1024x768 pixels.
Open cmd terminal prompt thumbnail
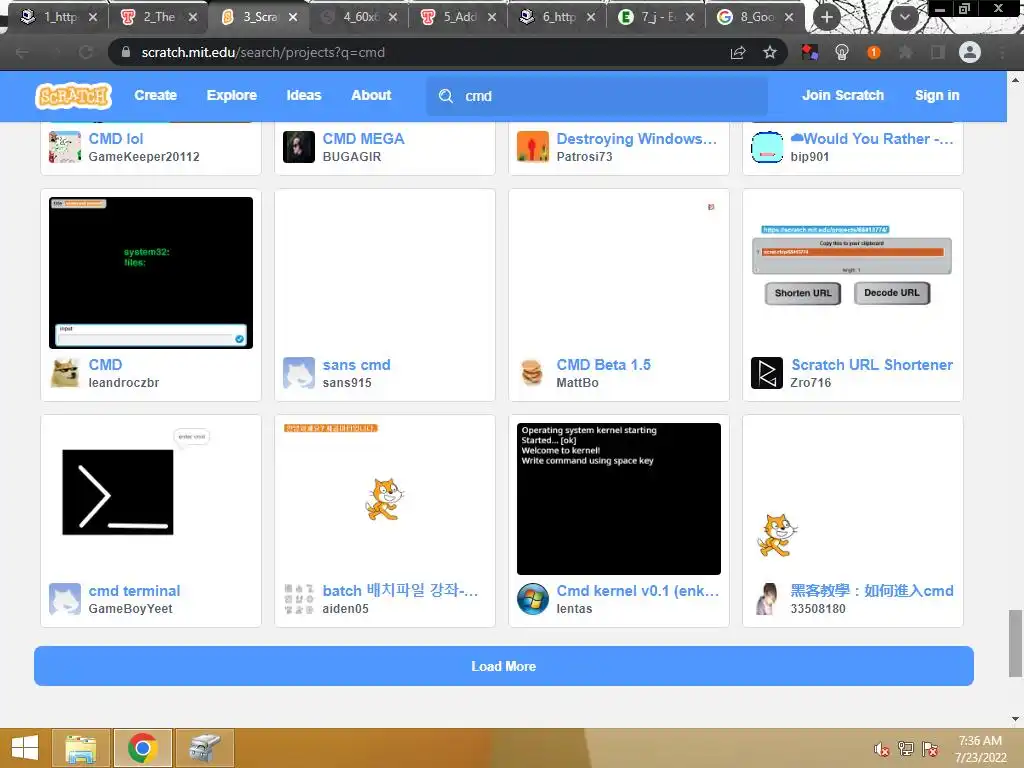coord(151,499)
